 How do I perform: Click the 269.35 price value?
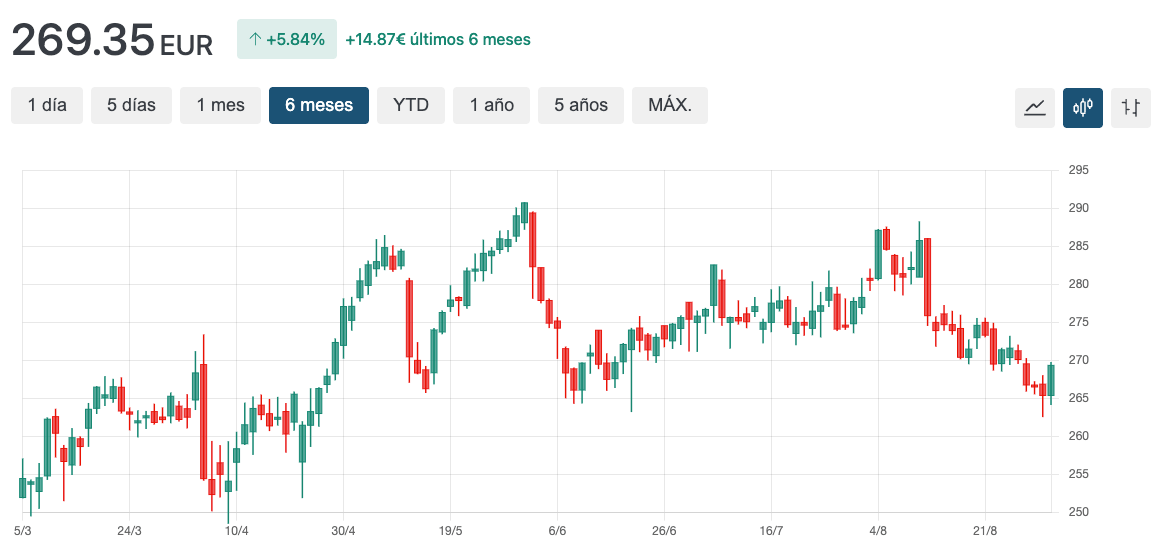(x=83, y=40)
